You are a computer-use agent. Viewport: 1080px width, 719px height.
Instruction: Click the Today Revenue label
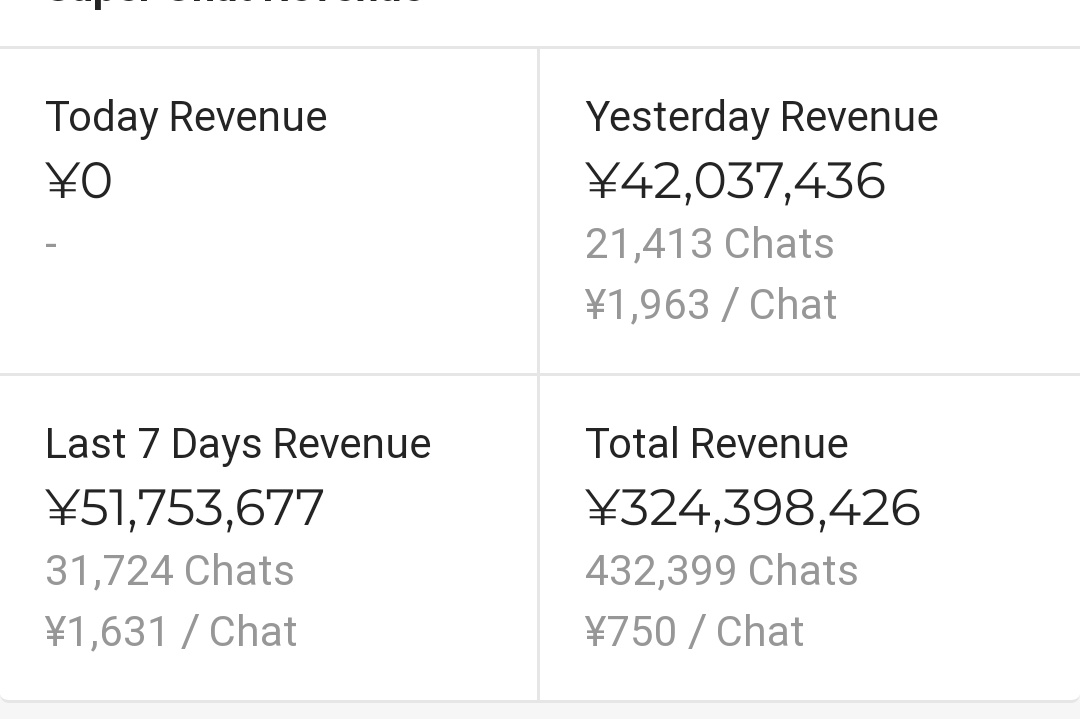pyautogui.click(x=186, y=117)
